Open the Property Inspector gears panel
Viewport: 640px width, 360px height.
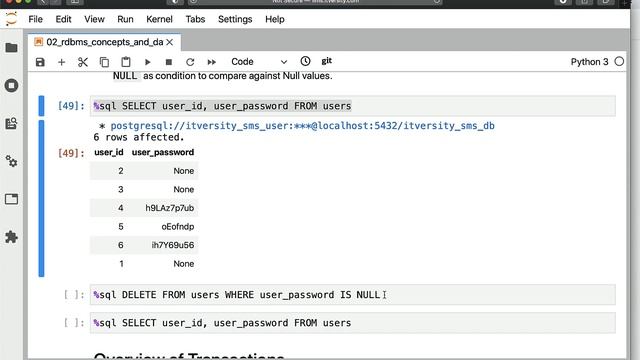(11, 162)
